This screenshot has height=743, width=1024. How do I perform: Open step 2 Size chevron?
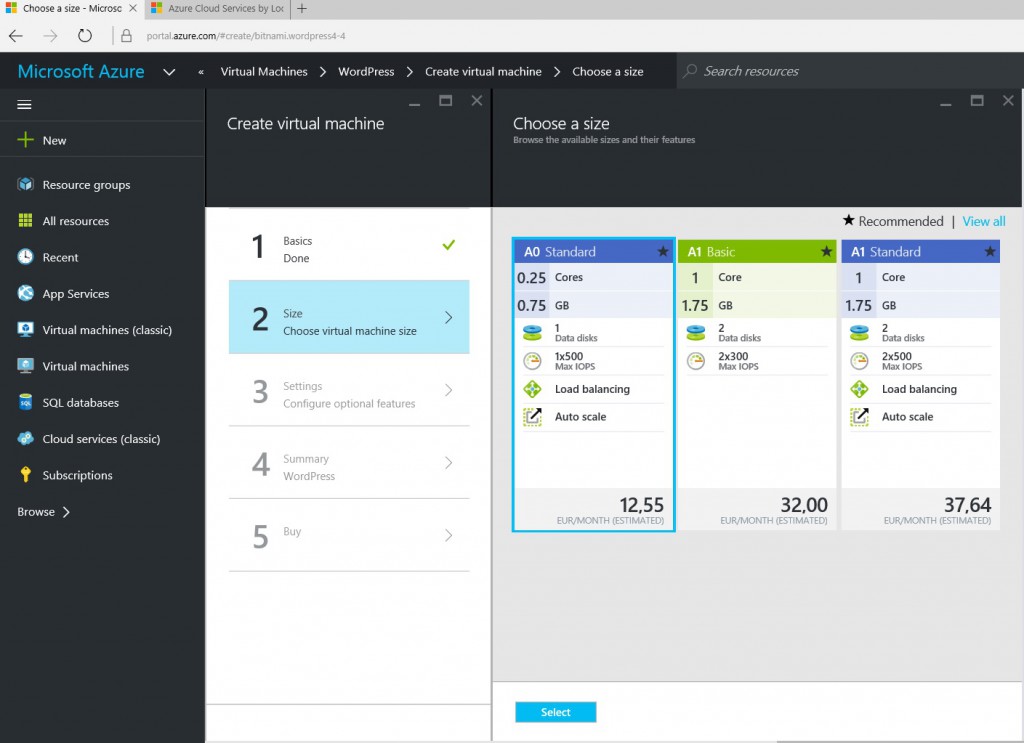click(x=449, y=317)
